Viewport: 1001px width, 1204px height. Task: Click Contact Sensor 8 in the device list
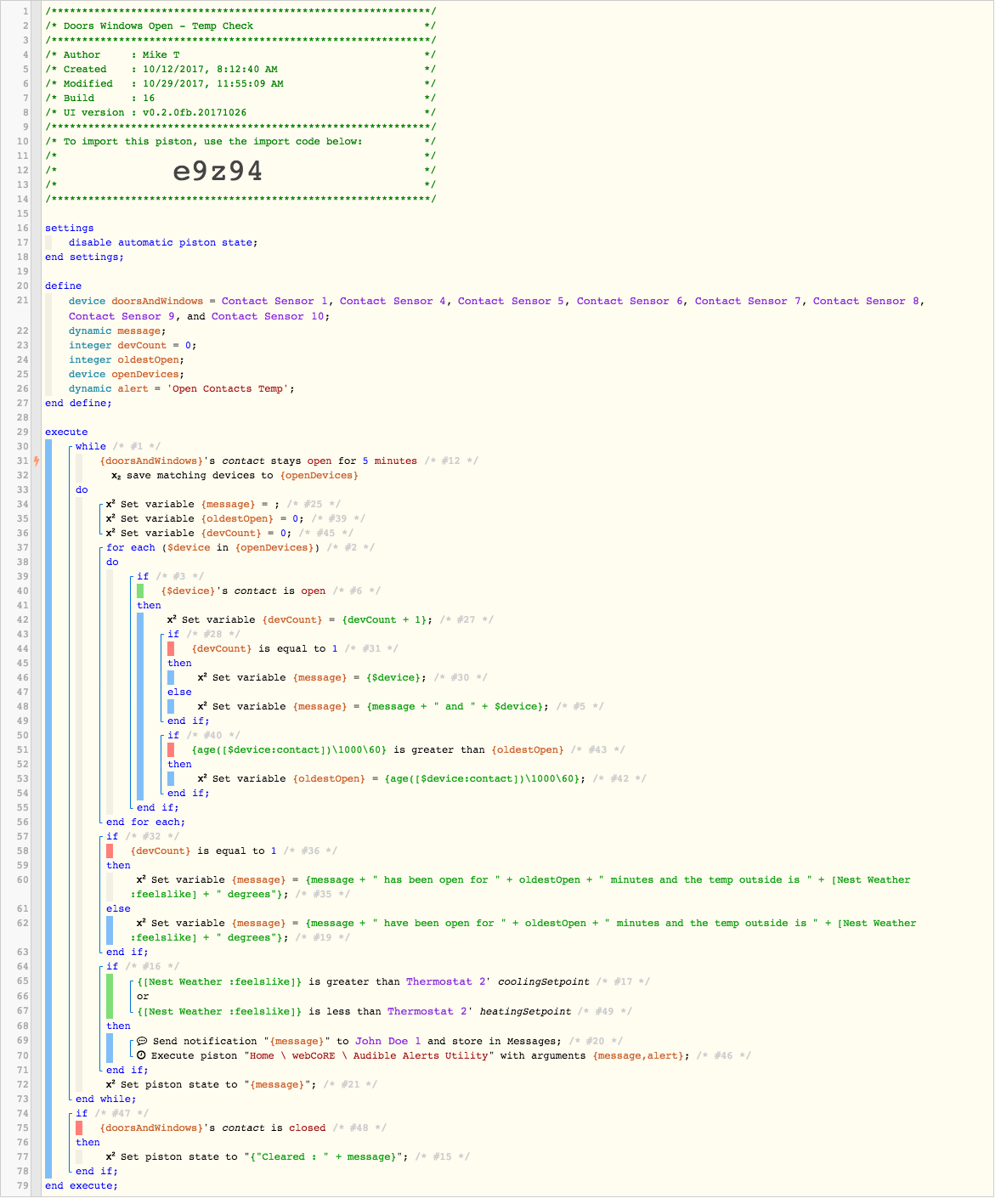pyautogui.click(x=866, y=301)
